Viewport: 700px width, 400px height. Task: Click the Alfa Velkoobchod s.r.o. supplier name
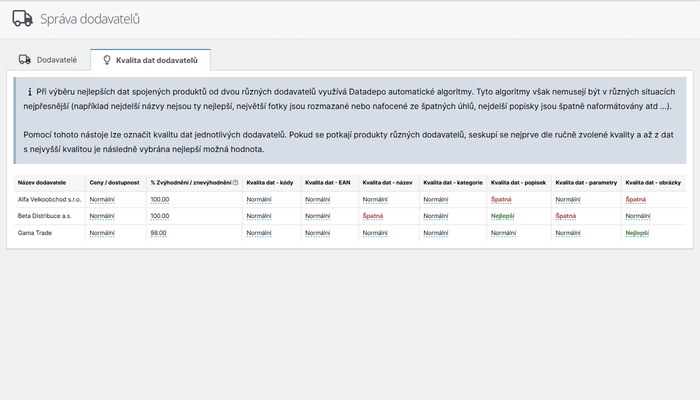coord(50,200)
